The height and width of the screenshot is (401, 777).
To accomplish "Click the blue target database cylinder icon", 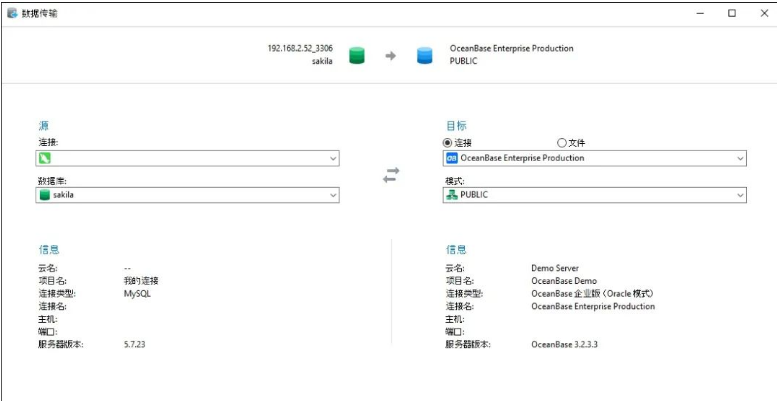I will click(x=424, y=55).
